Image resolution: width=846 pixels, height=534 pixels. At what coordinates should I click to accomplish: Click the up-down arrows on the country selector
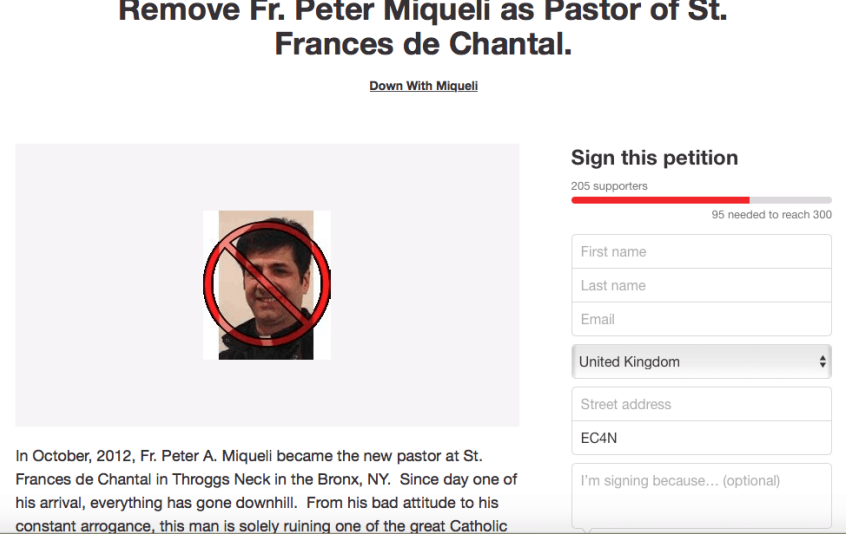tap(822, 362)
